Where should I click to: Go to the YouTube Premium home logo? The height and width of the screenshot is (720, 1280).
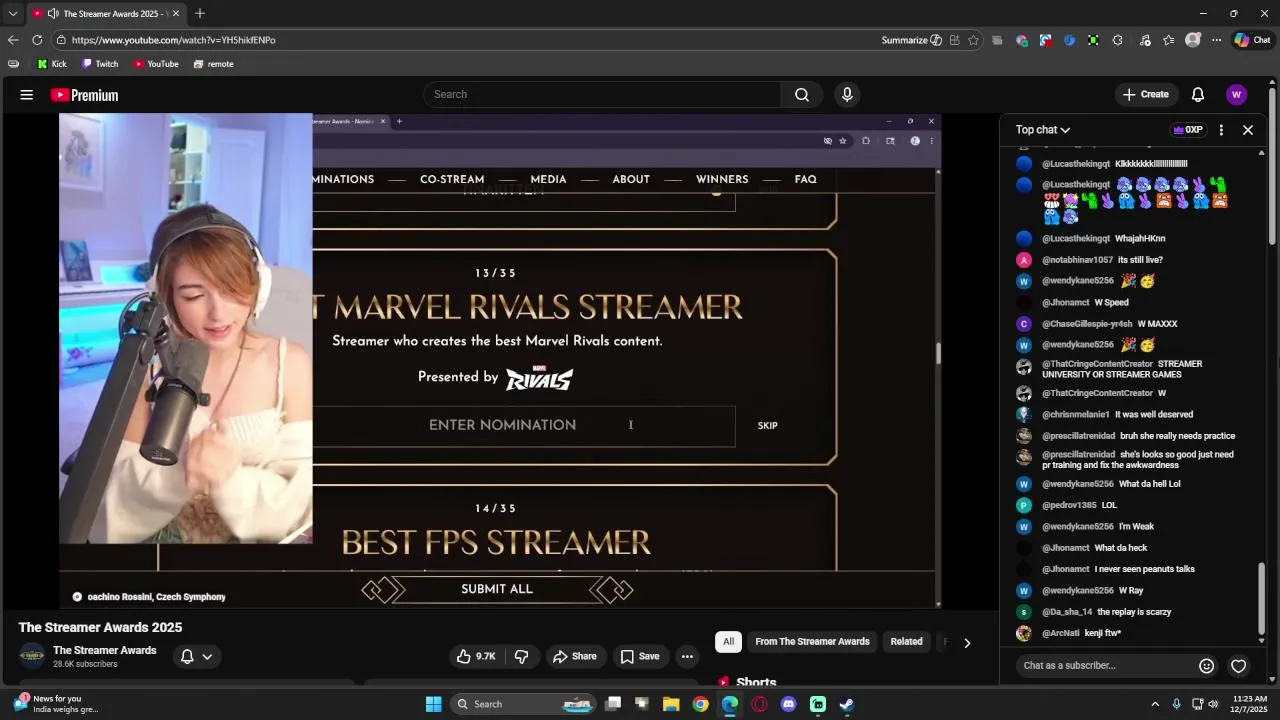point(85,95)
